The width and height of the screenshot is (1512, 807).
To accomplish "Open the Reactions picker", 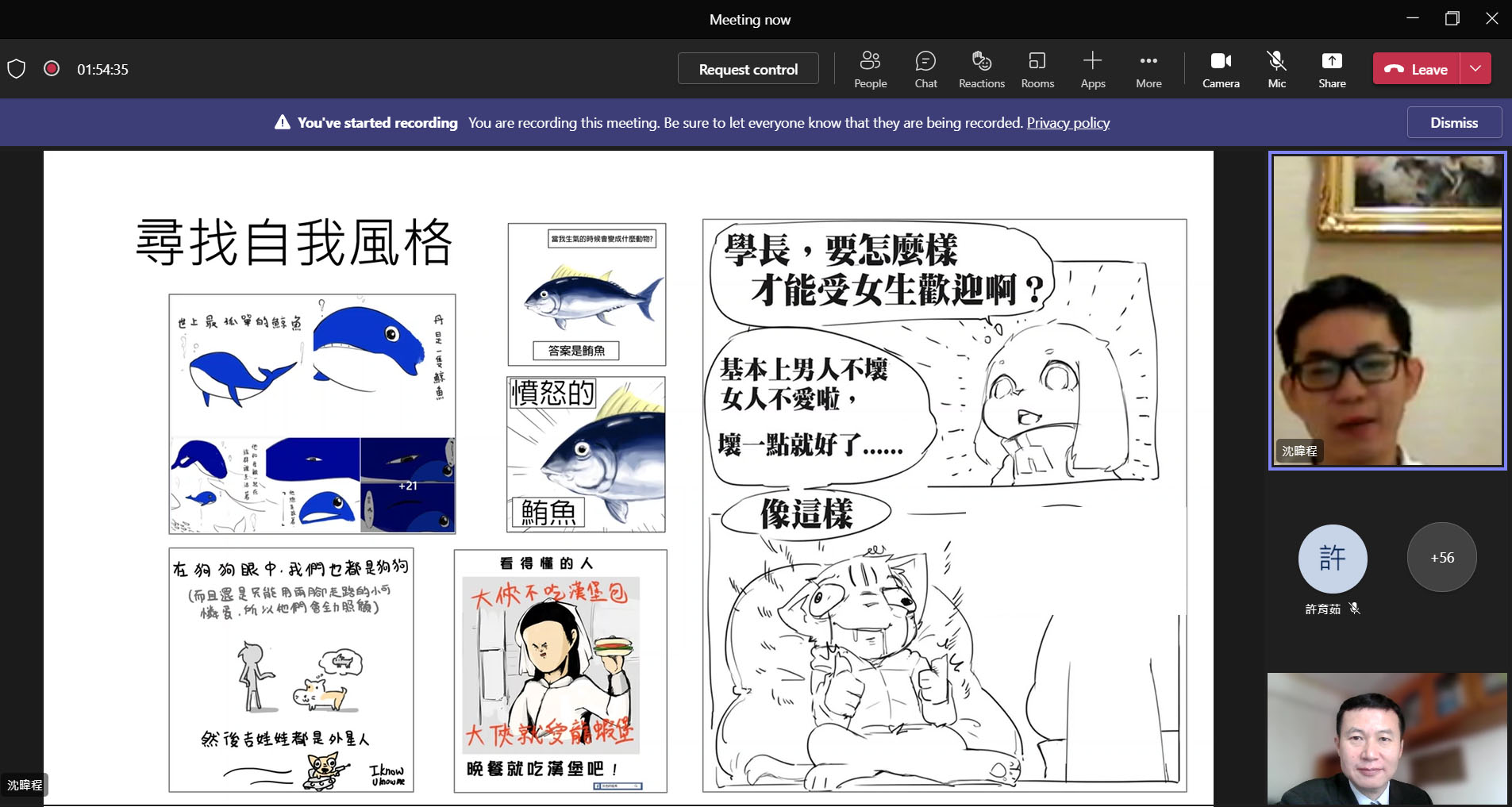I will pos(980,68).
